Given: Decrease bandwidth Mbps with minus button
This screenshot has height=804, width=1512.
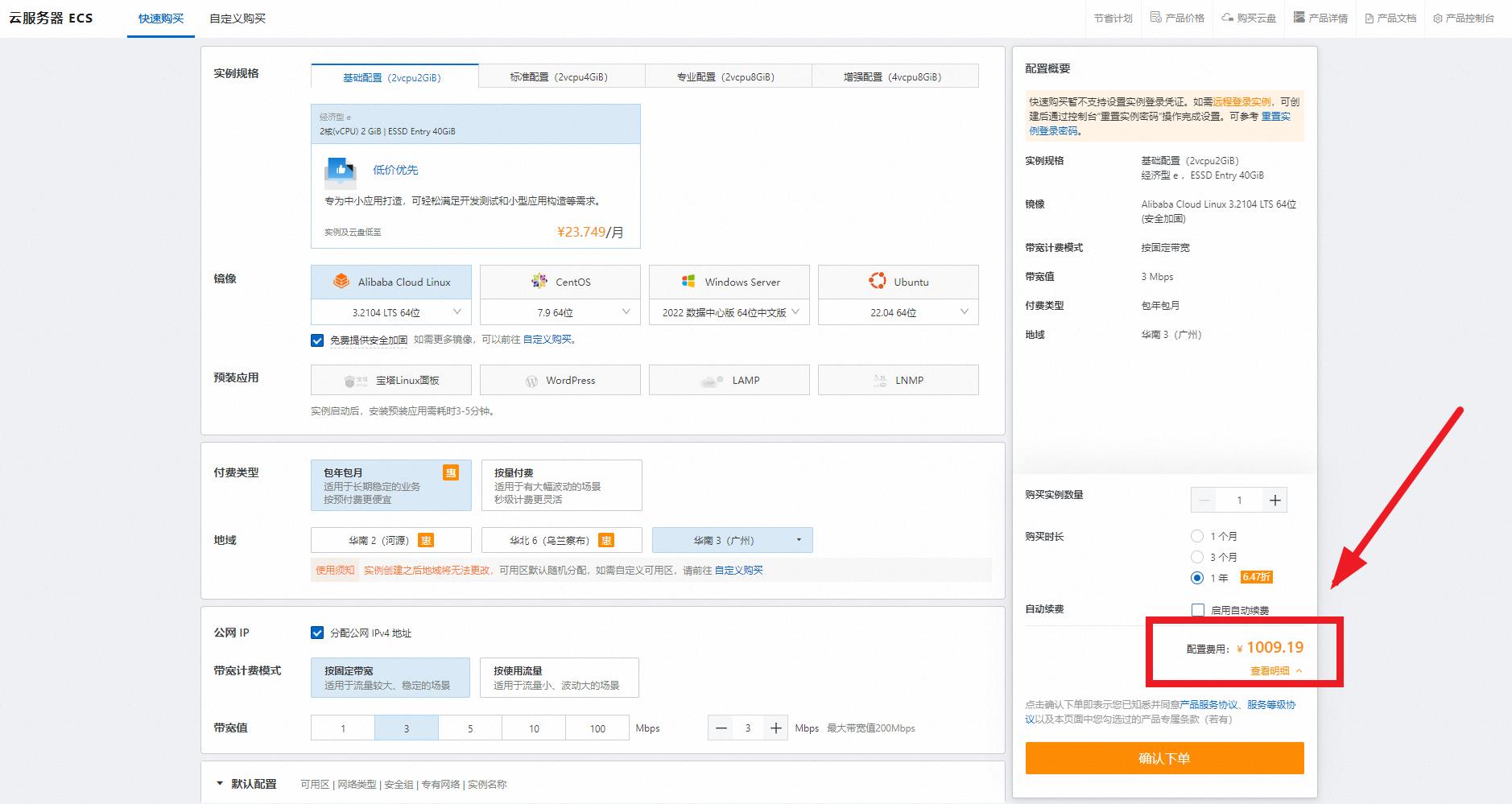Looking at the screenshot, I should [721, 728].
